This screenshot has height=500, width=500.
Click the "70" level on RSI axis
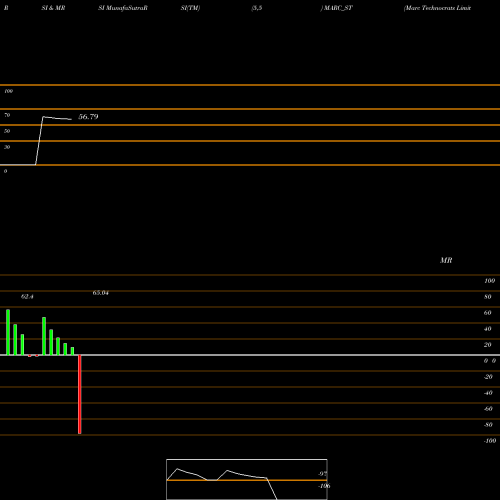(x=7, y=115)
